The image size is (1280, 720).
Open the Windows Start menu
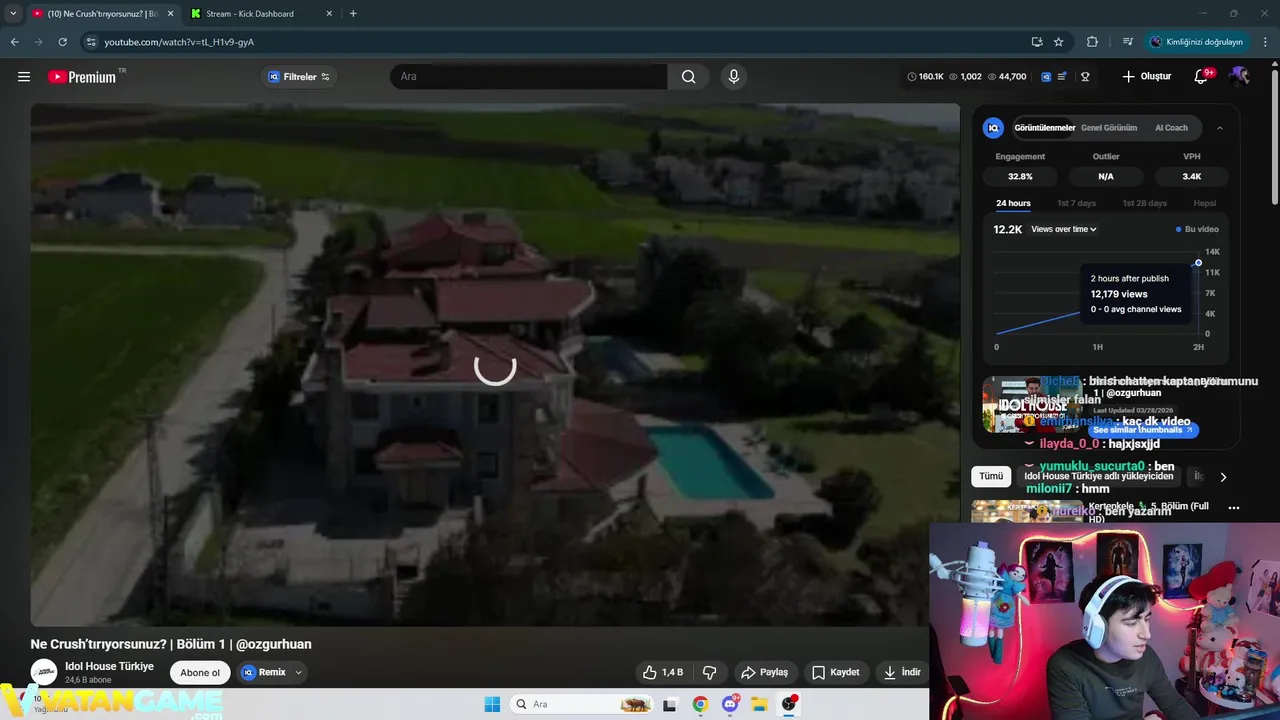coord(492,704)
